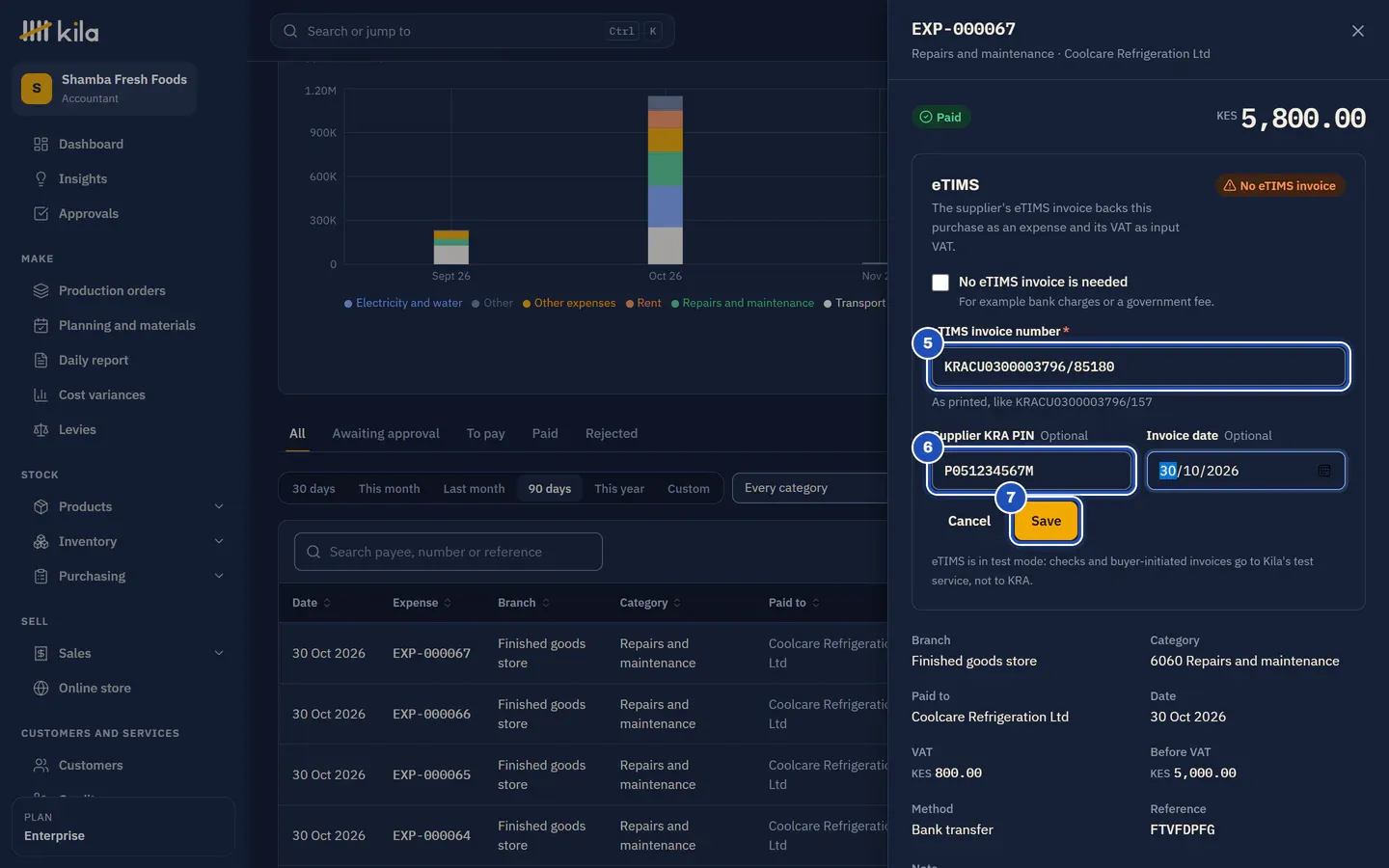Screen dimensions: 1389x868
Task: Select the 30 days range
Action: coord(313,489)
